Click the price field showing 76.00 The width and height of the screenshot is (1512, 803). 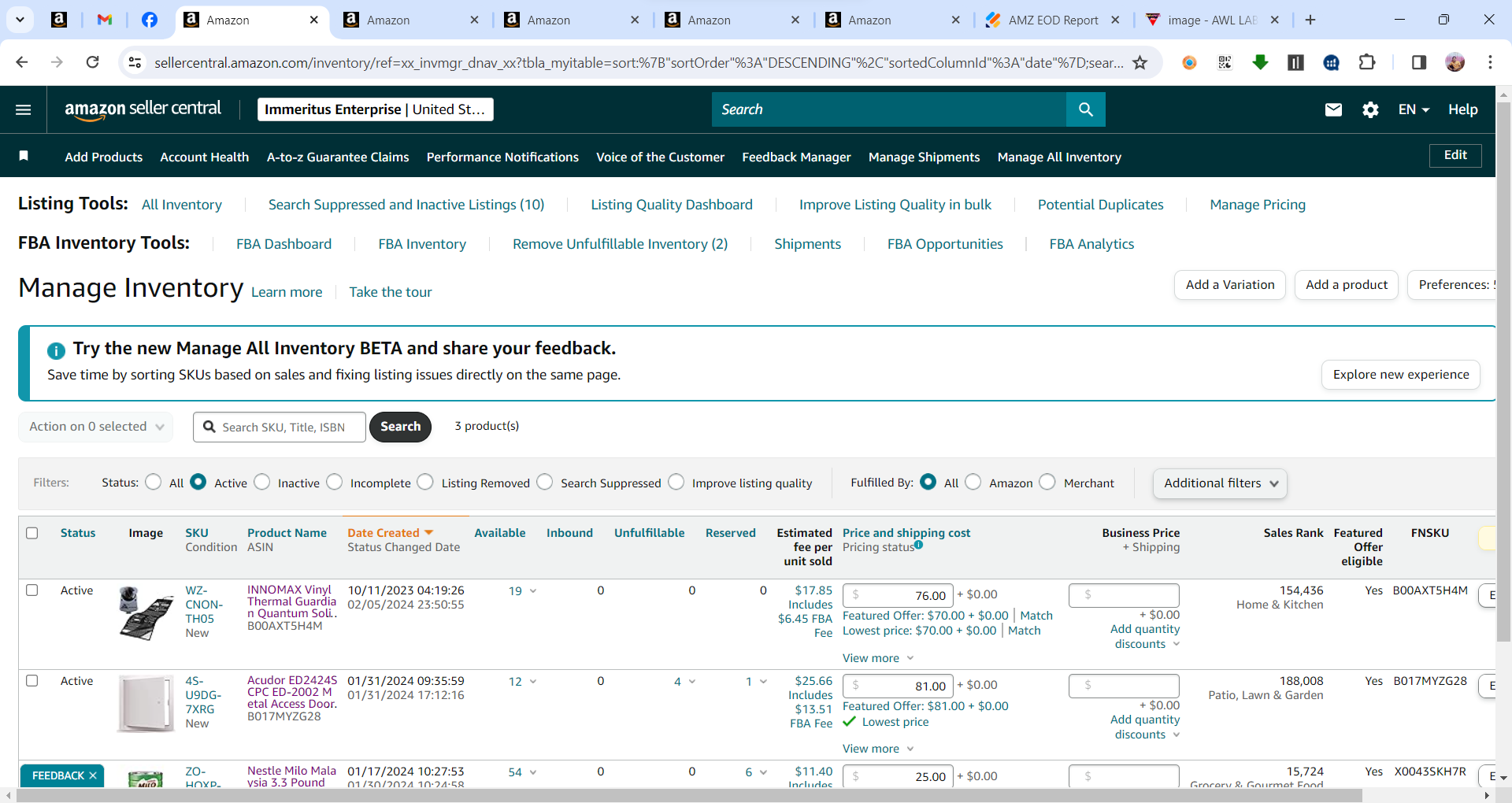[898, 595]
